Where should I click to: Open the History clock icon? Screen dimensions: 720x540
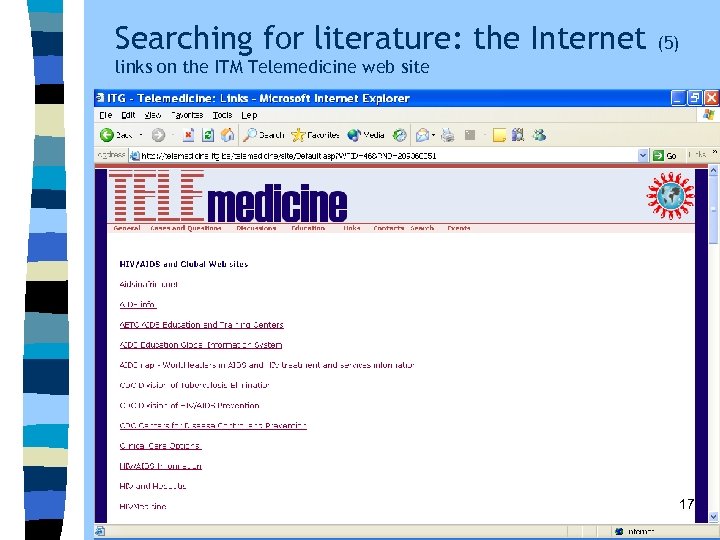[400, 135]
